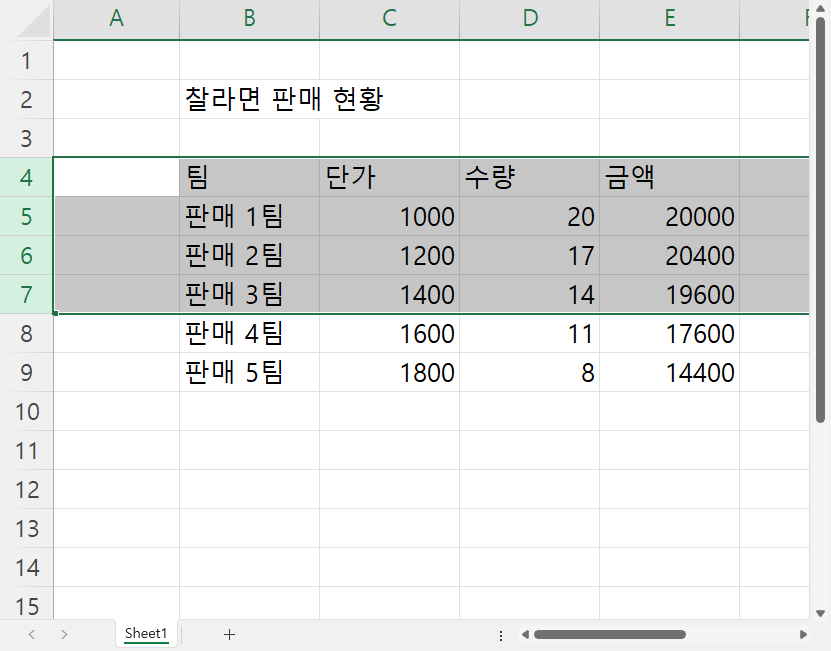
Task: Go to next sheet arrow
Action: [x=64, y=634]
